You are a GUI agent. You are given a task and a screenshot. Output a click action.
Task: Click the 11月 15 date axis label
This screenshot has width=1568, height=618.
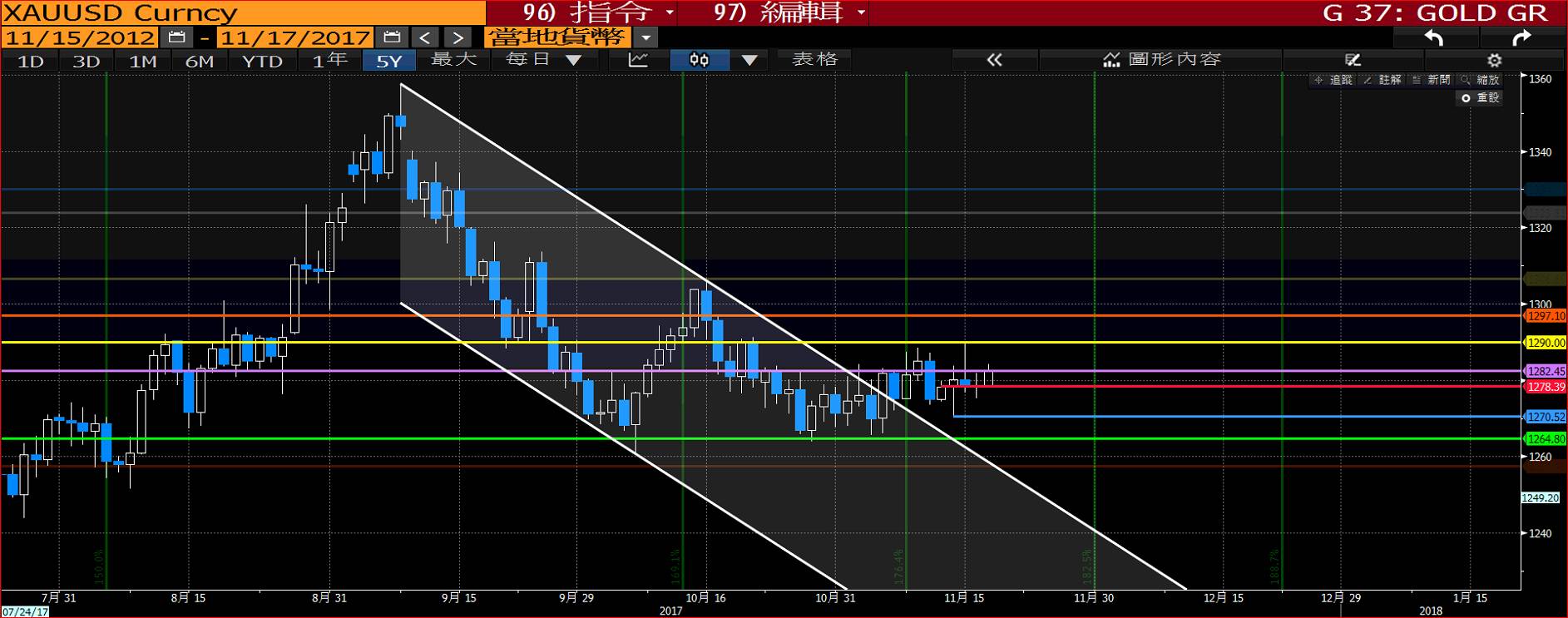click(x=964, y=598)
